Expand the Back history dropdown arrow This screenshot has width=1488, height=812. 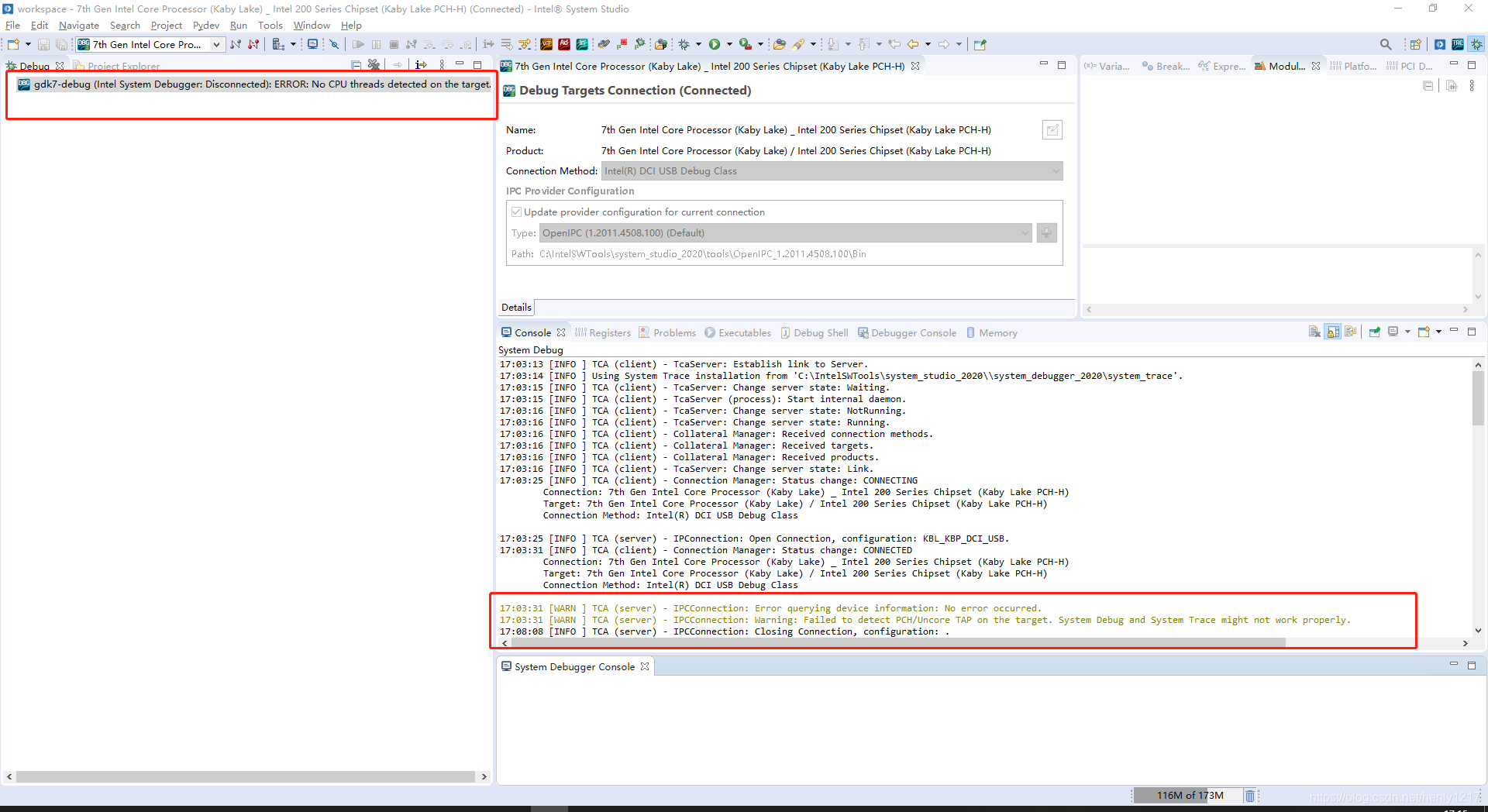(x=928, y=44)
